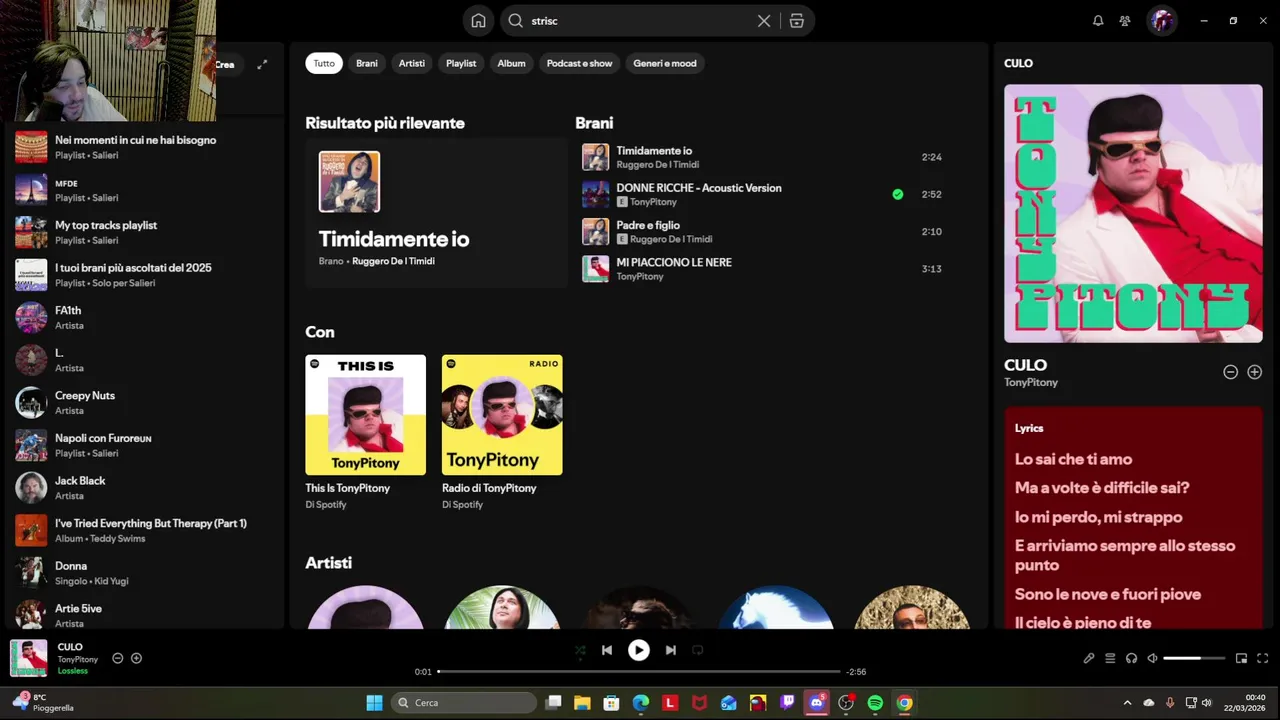Adjust the volume slider

pyautogui.click(x=1194, y=658)
